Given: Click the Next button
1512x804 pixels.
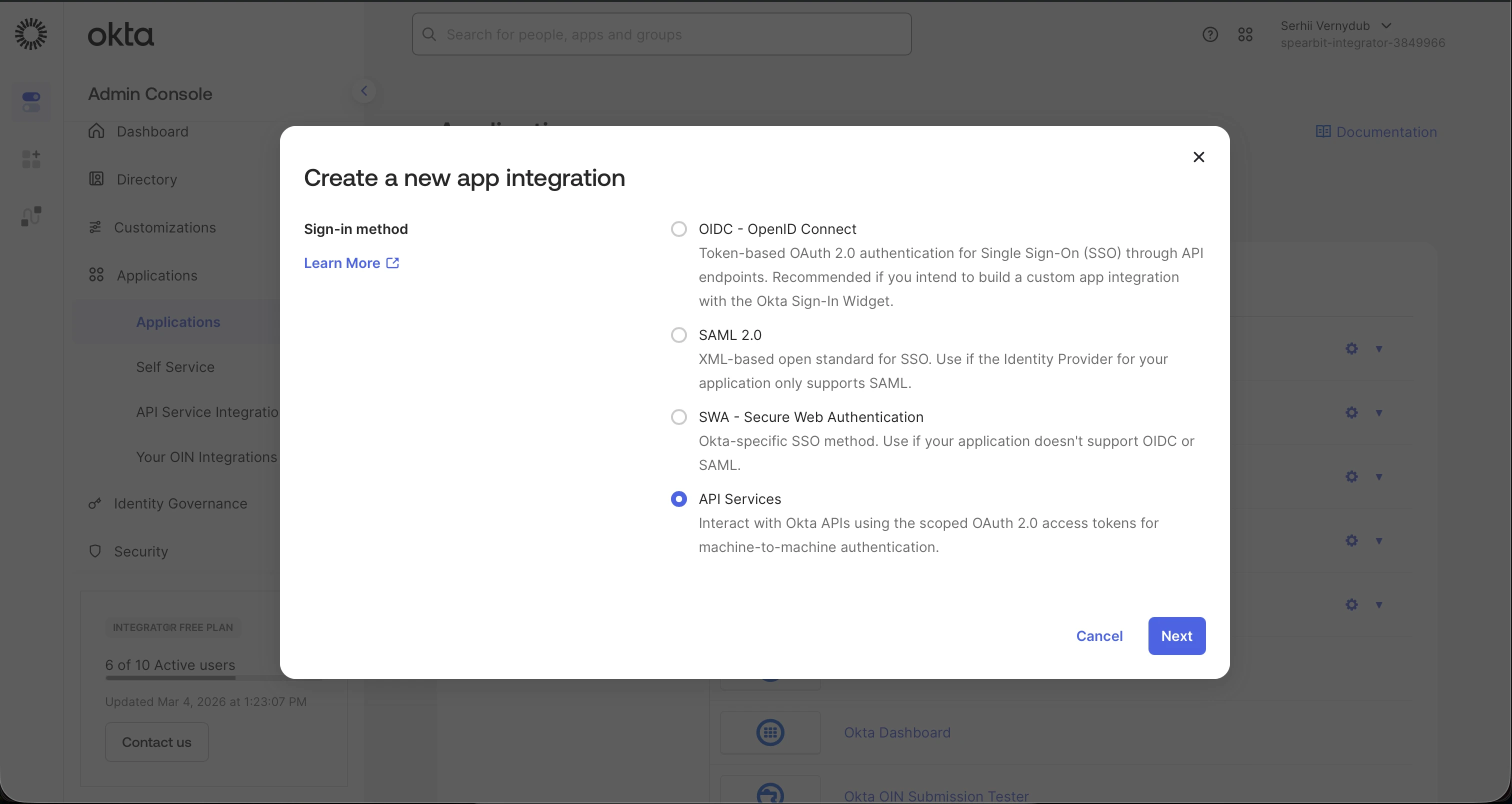Looking at the screenshot, I should click(1176, 635).
